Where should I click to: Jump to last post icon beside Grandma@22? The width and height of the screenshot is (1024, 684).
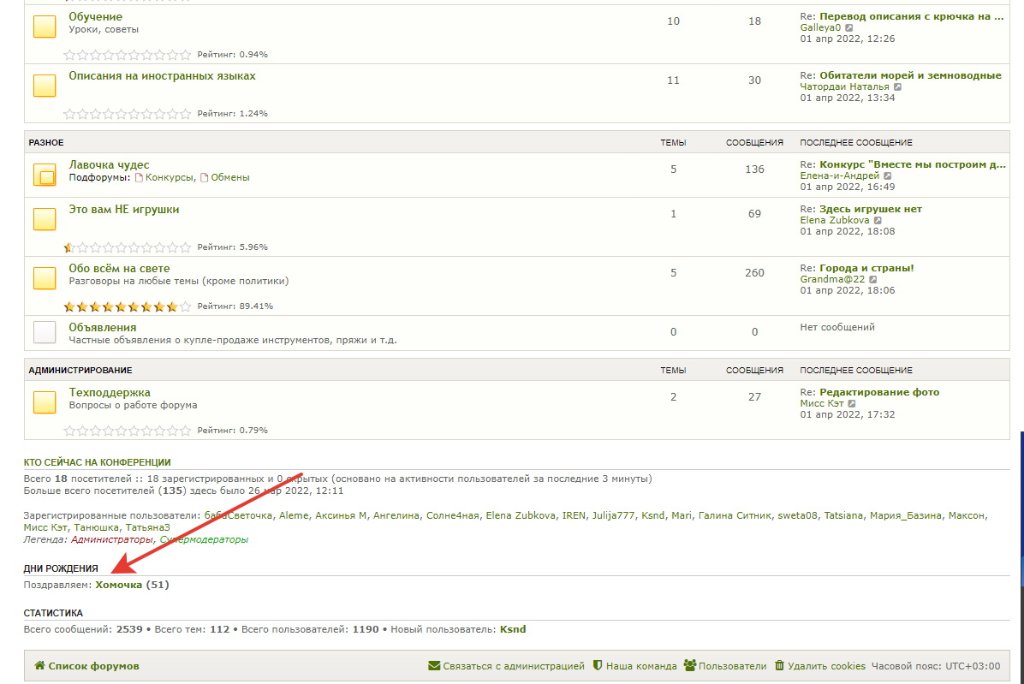[x=874, y=280]
